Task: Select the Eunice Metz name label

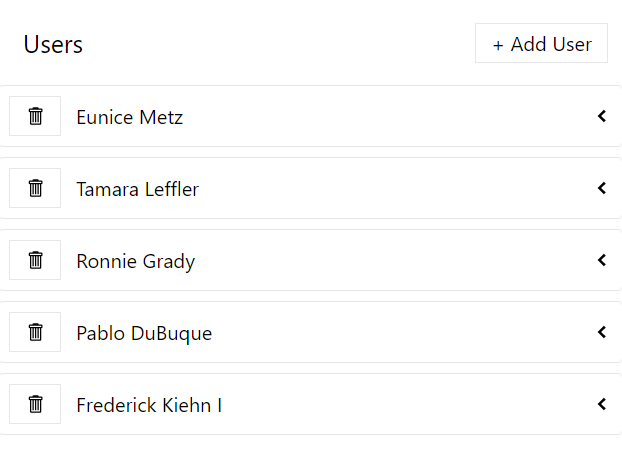Action: point(129,117)
